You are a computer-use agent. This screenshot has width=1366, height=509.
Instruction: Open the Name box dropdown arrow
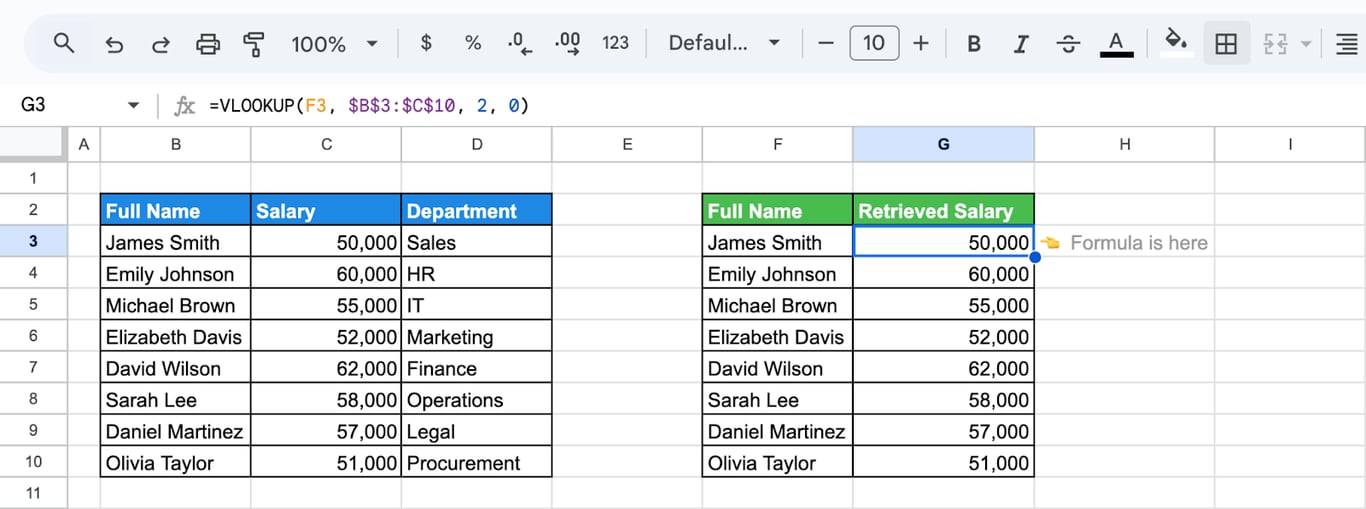click(x=133, y=105)
